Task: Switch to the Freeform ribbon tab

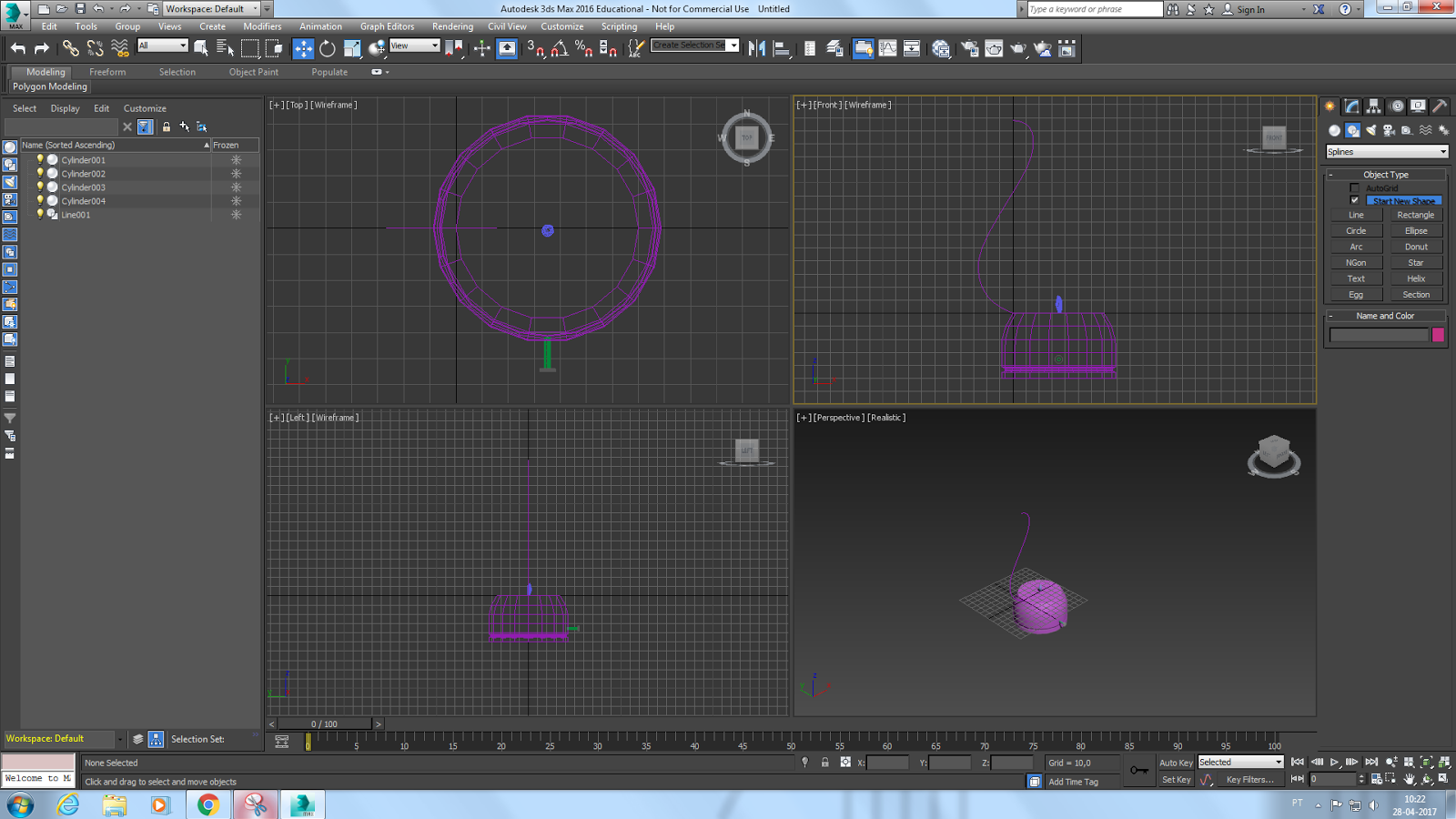Action: point(107,72)
